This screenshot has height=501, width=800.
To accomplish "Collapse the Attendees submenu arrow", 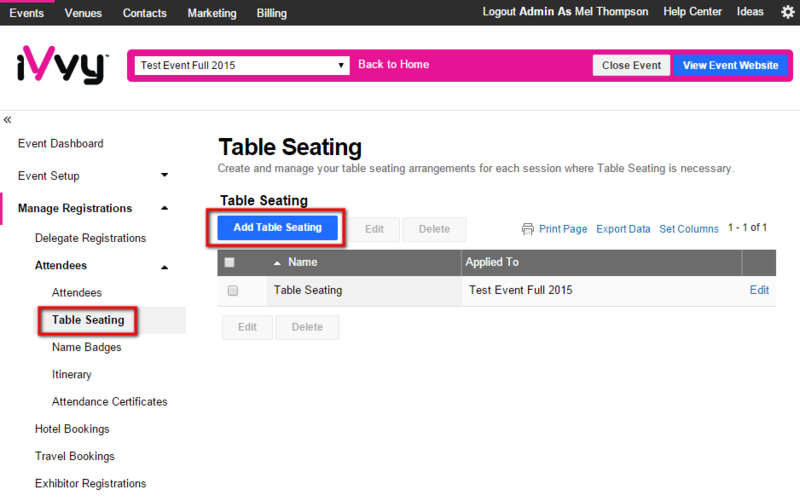I will coord(164,267).
